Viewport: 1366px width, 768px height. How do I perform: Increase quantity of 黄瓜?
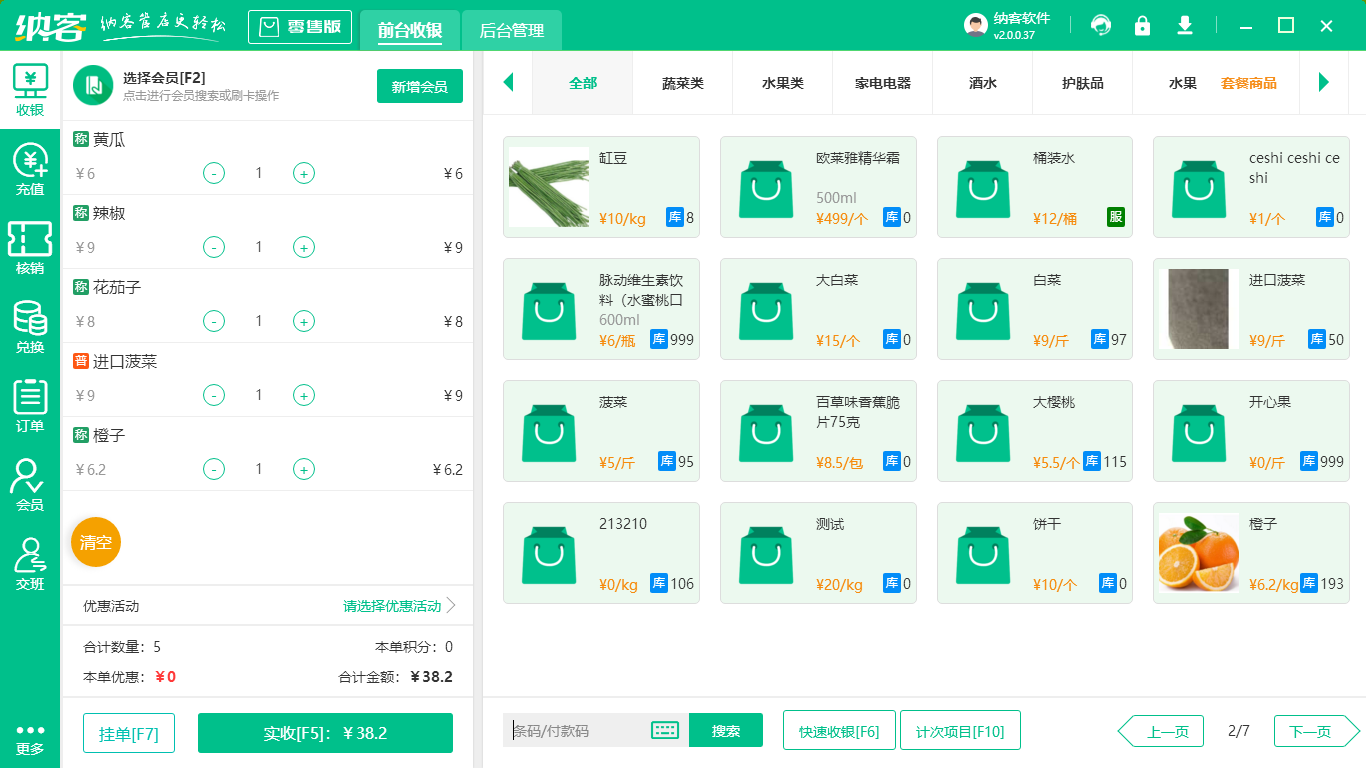304,173
